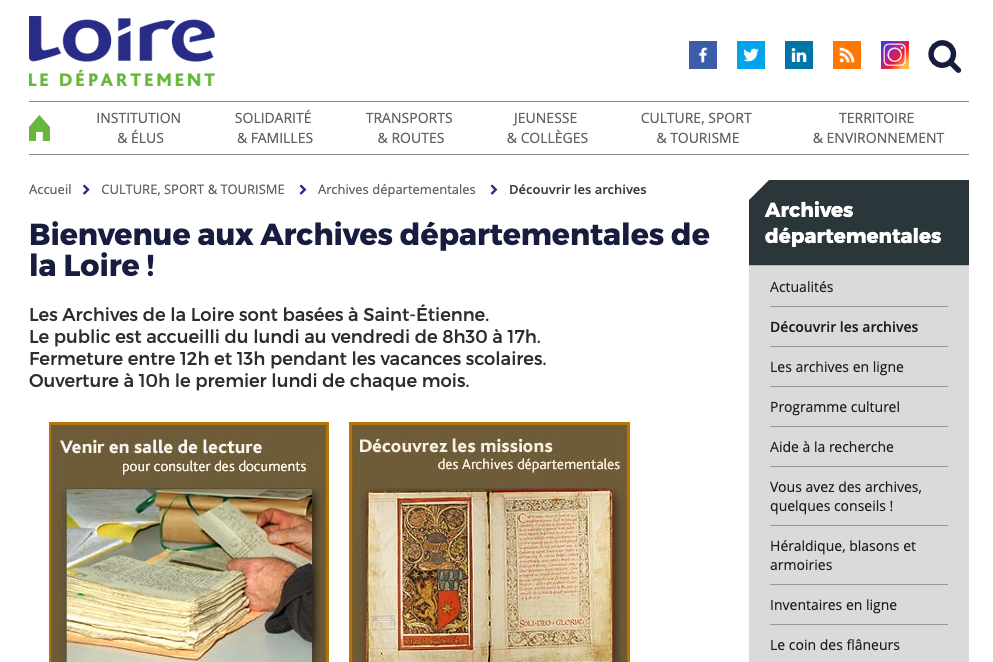Image resolution: width=993 pixels, height=662 pixels.
Task: Open the RSS feed icon
Action: coord(847,55)
